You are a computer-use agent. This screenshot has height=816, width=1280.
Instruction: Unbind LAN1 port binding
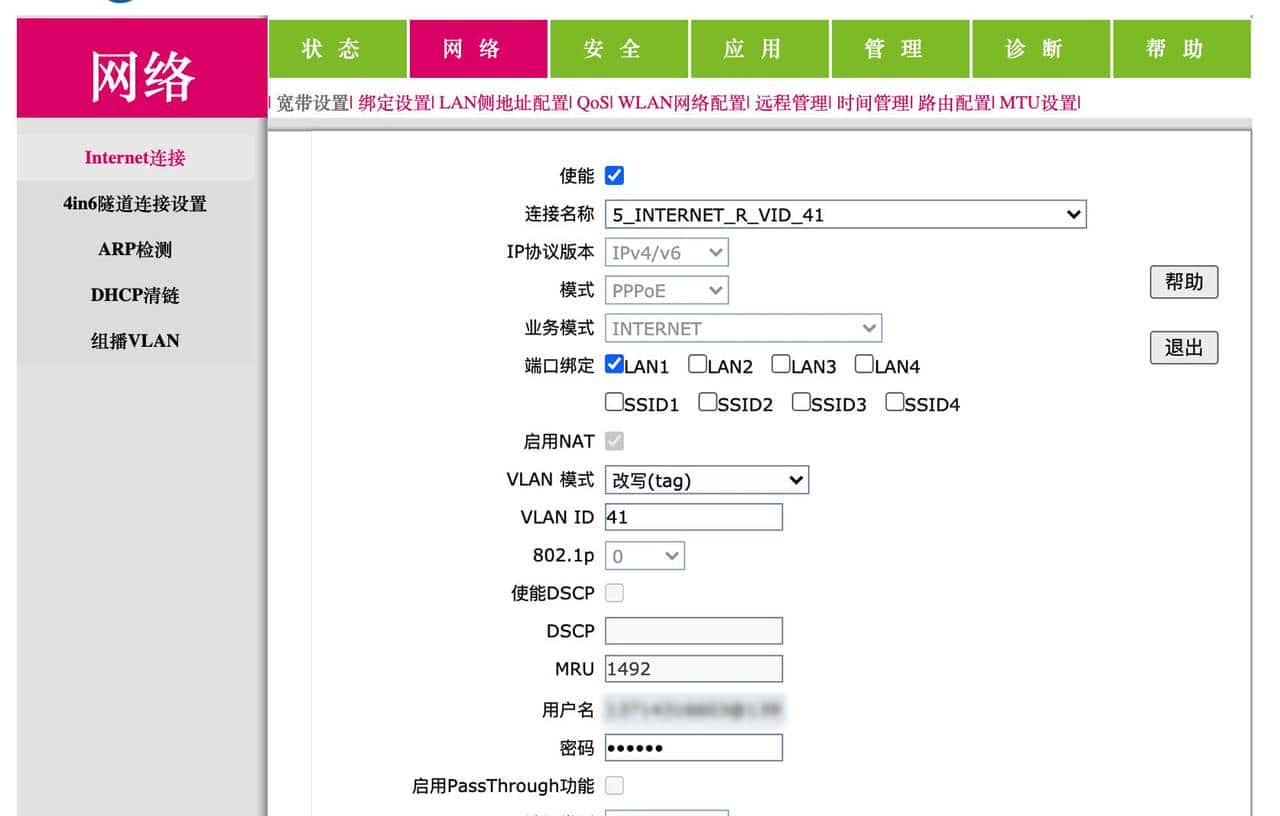pyautogui.click(x=614, y=364)
